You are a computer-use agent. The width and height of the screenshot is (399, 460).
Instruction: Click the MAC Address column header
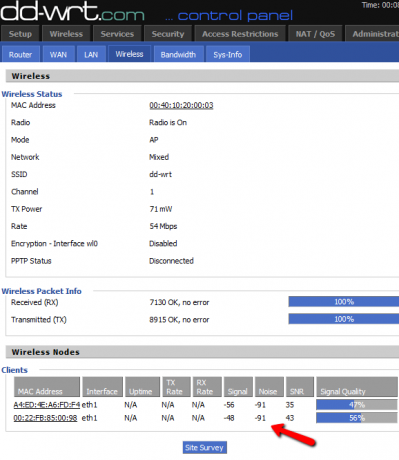(x=47, y=387)
